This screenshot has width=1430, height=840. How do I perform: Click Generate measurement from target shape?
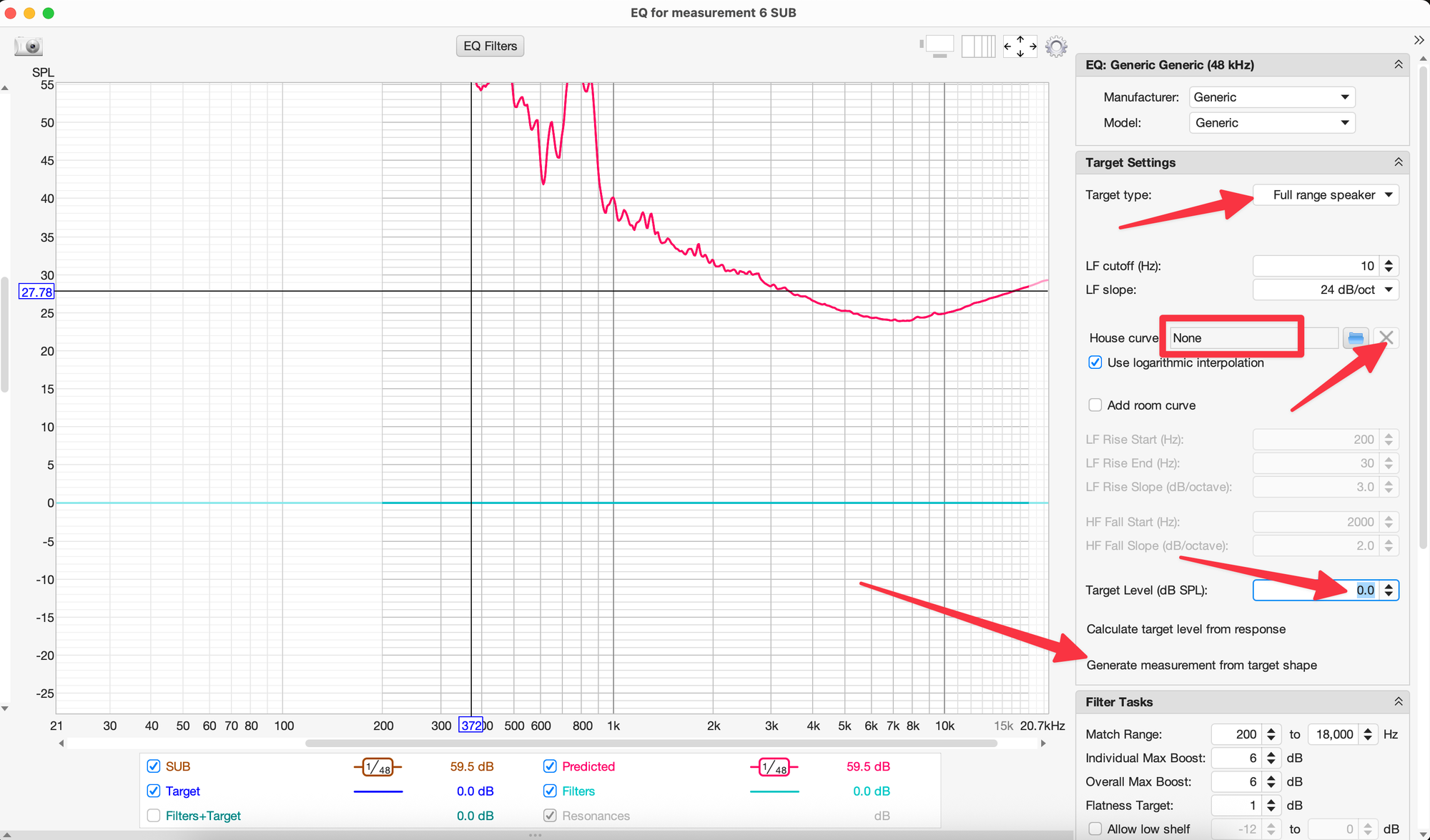(1201, 665)
